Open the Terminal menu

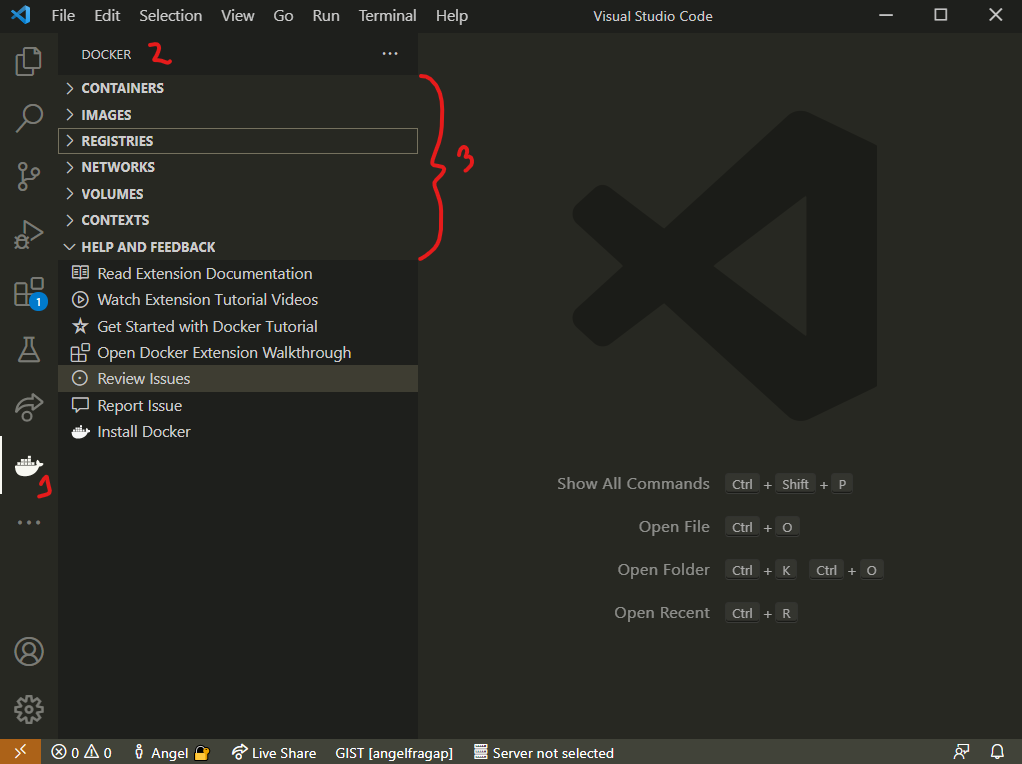387,16
